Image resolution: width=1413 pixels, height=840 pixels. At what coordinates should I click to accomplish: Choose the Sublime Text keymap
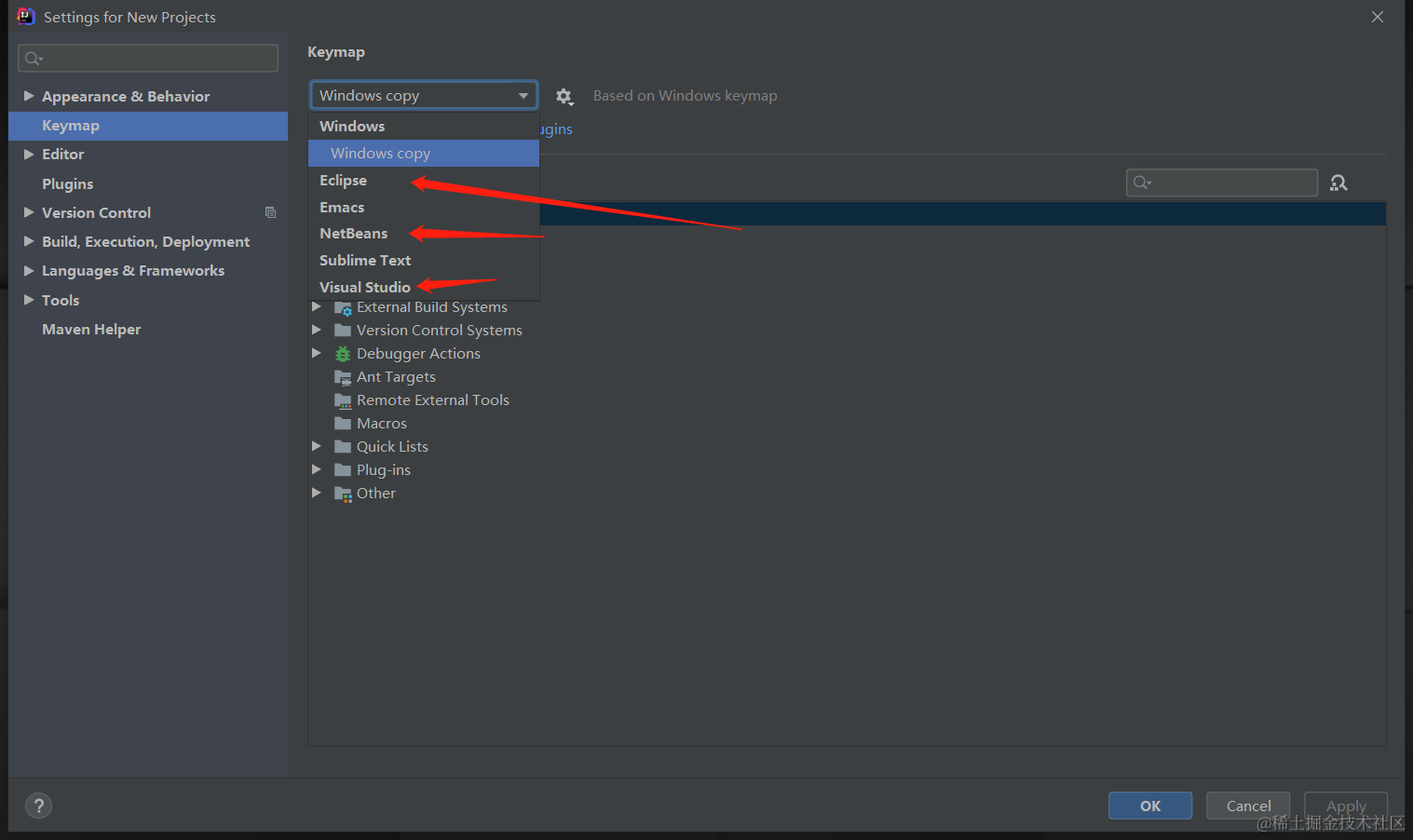click(x=424, y=260)
